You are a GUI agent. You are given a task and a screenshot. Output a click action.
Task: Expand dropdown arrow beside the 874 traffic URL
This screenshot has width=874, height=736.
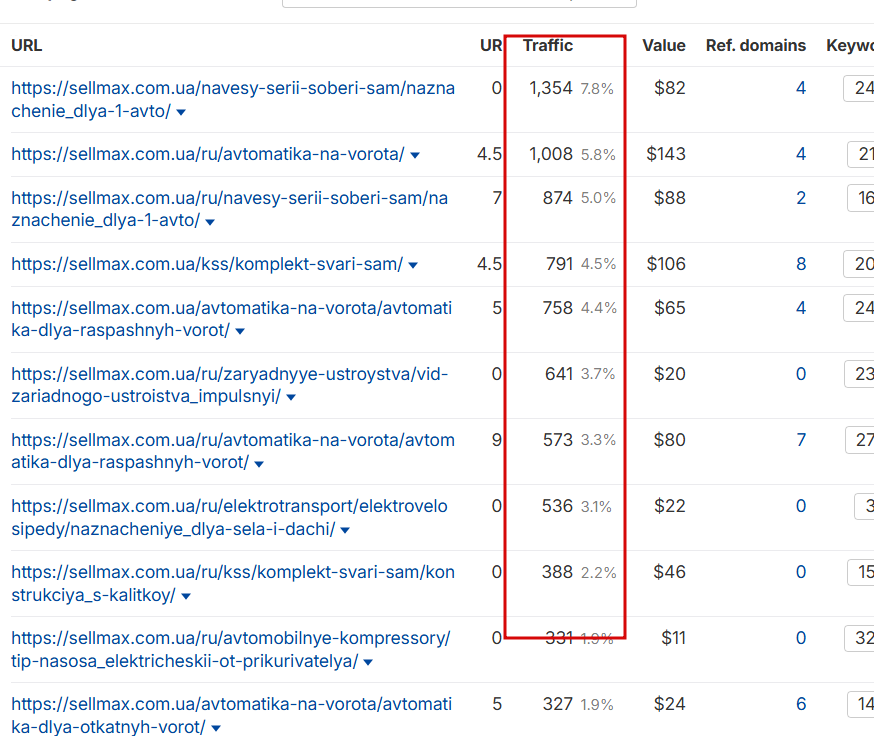pyautogui.click(x=210, y=222)
